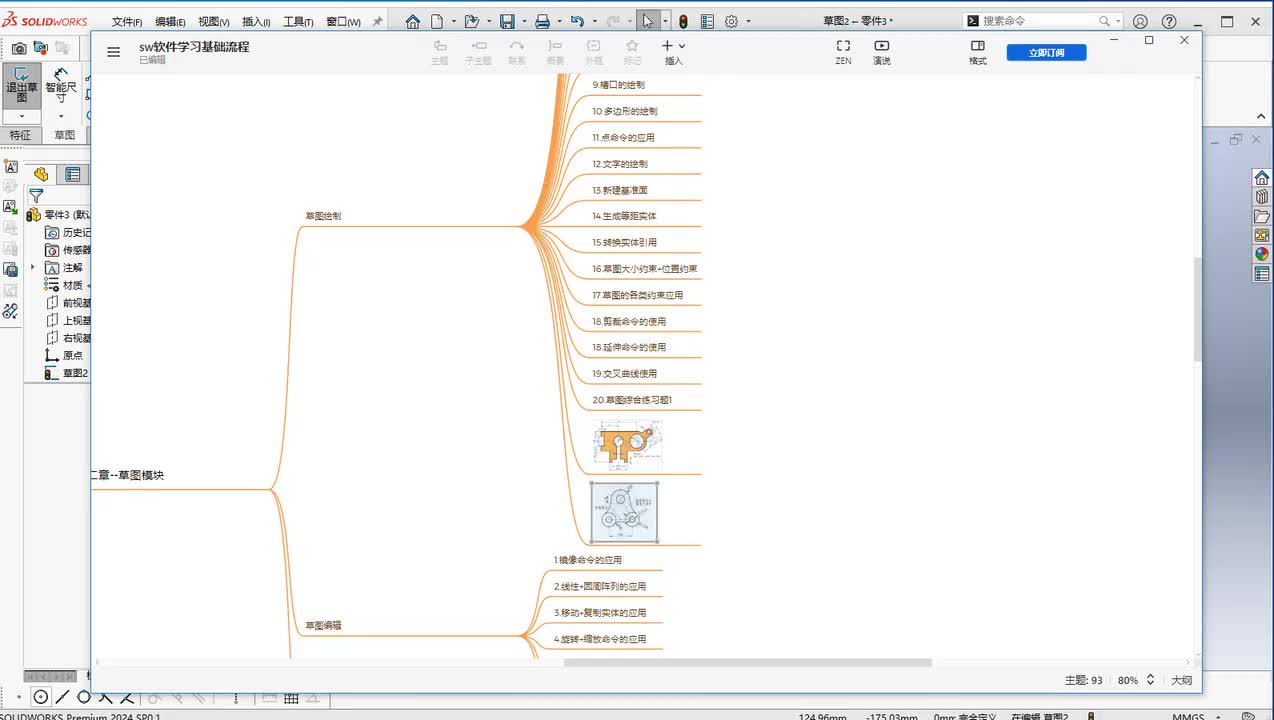Open the File (文件) menu
This screenshot has width=1274, height=720.
click(x=127, y=21)
